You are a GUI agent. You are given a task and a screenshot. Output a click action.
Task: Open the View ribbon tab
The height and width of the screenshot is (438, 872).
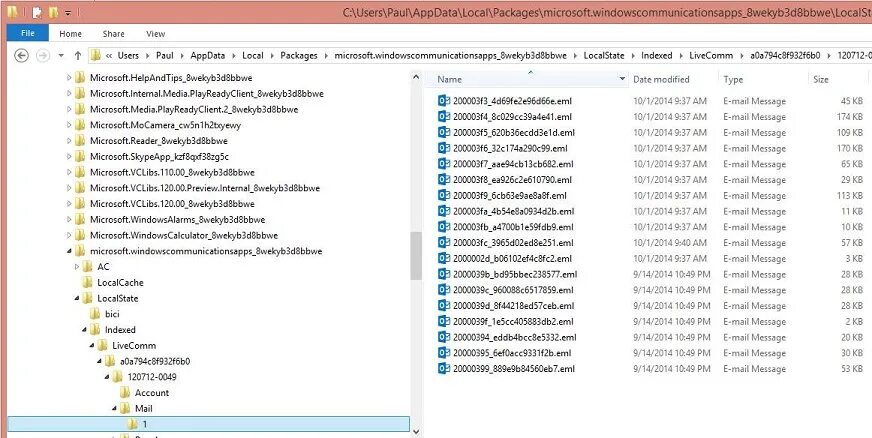(x=156, y=34)
